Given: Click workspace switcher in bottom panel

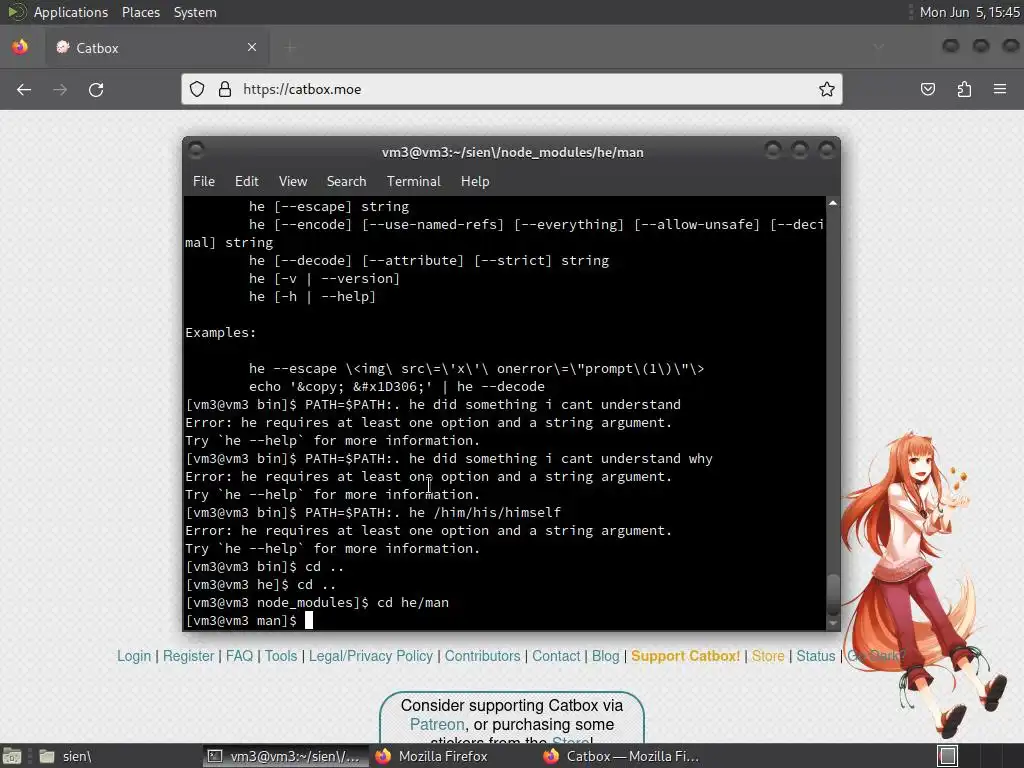Looking at the screenshot, I should [x=948, y=756].
